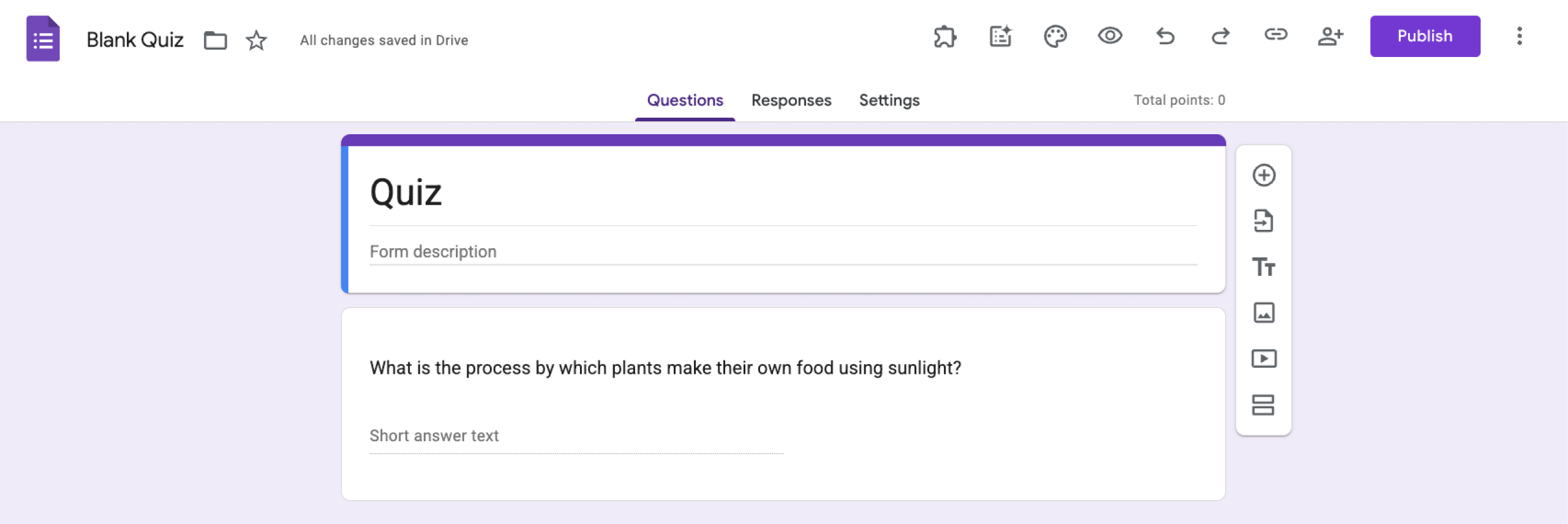
Task: Add collaborators to the quiz
Action: click(x=1332, y=37)
